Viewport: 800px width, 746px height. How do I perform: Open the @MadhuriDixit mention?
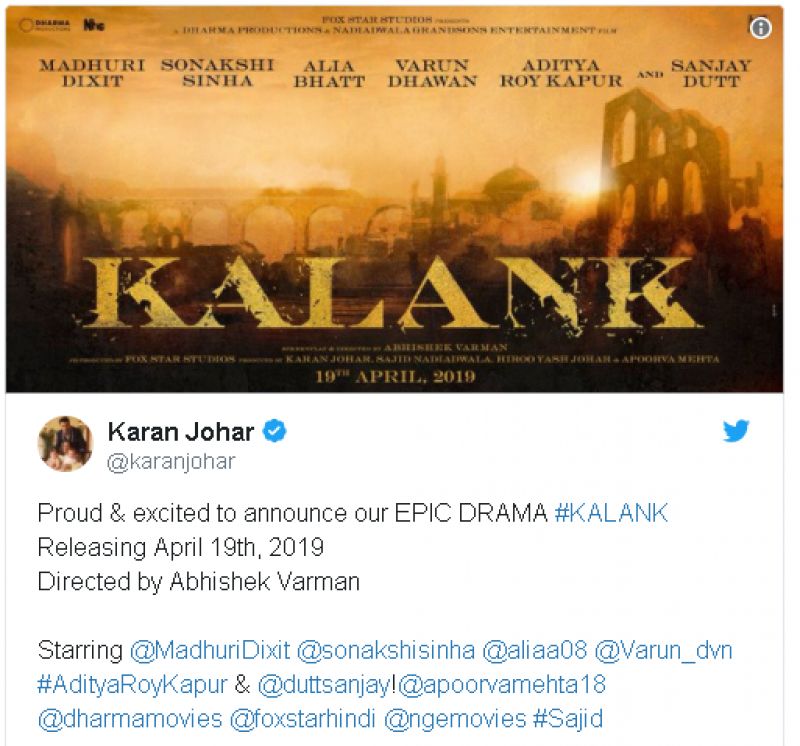(x=210, y=651)
